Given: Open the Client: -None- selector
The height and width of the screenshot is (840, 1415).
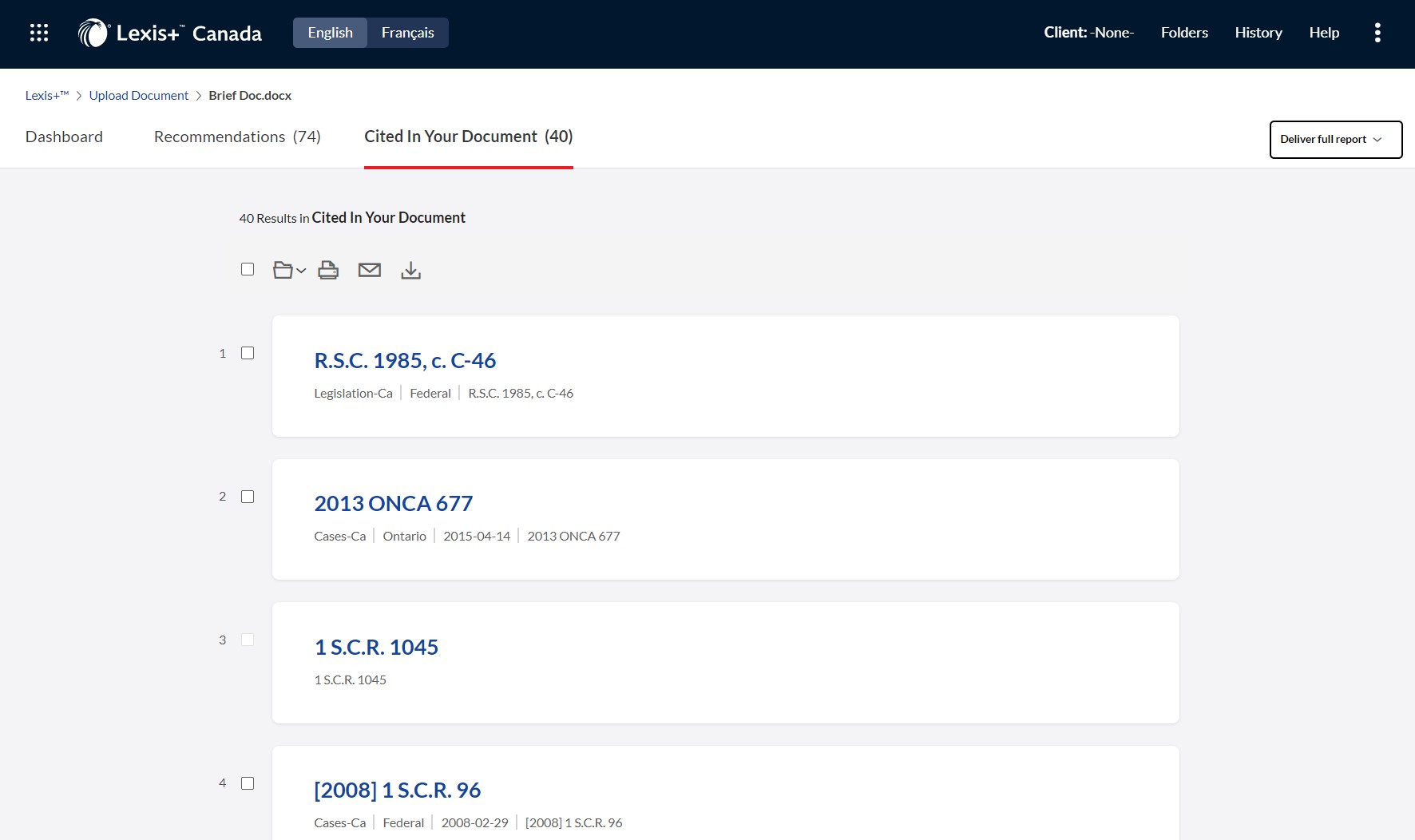Looking at the screenshot, I should tap(1088, 33).
